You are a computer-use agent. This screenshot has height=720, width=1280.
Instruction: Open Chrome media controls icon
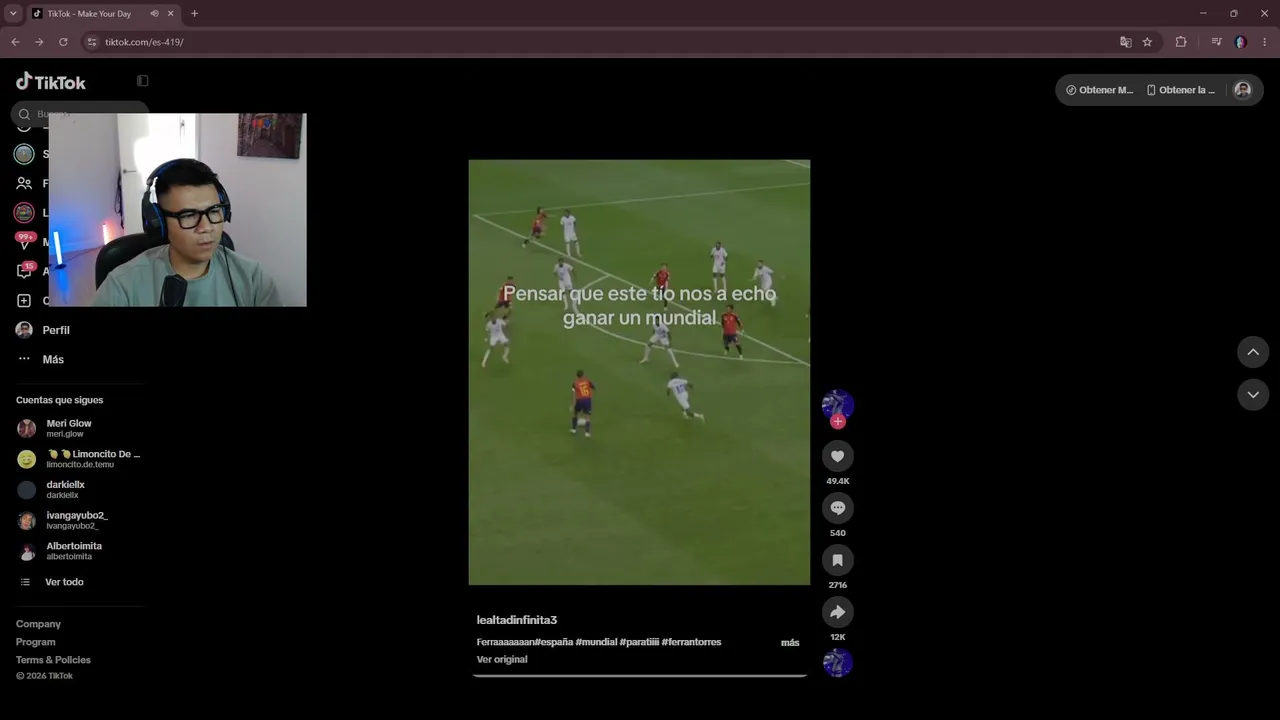click(1216, 42)
